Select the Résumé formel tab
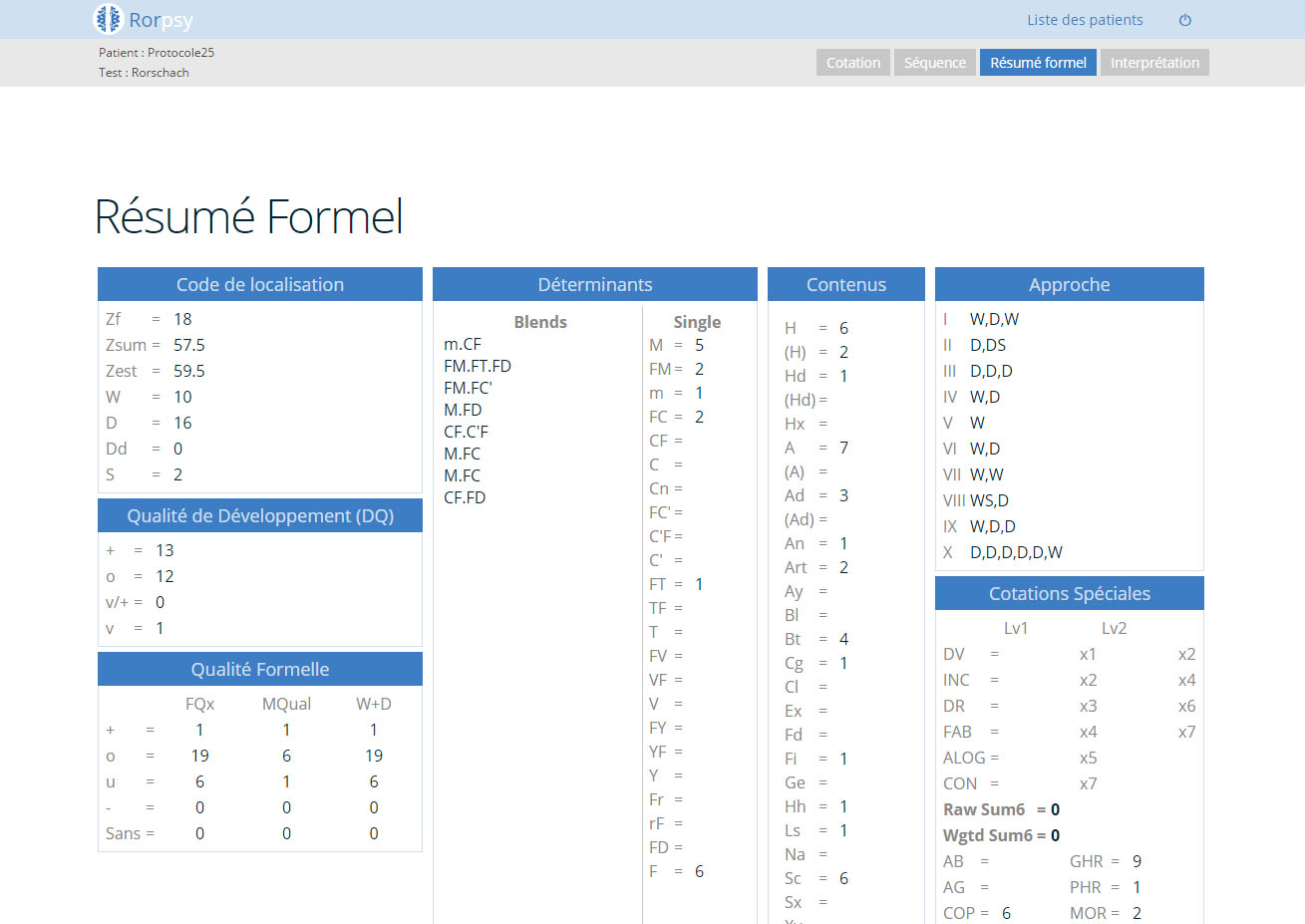The image size is (1305, 924). (x=1038, y=63)
